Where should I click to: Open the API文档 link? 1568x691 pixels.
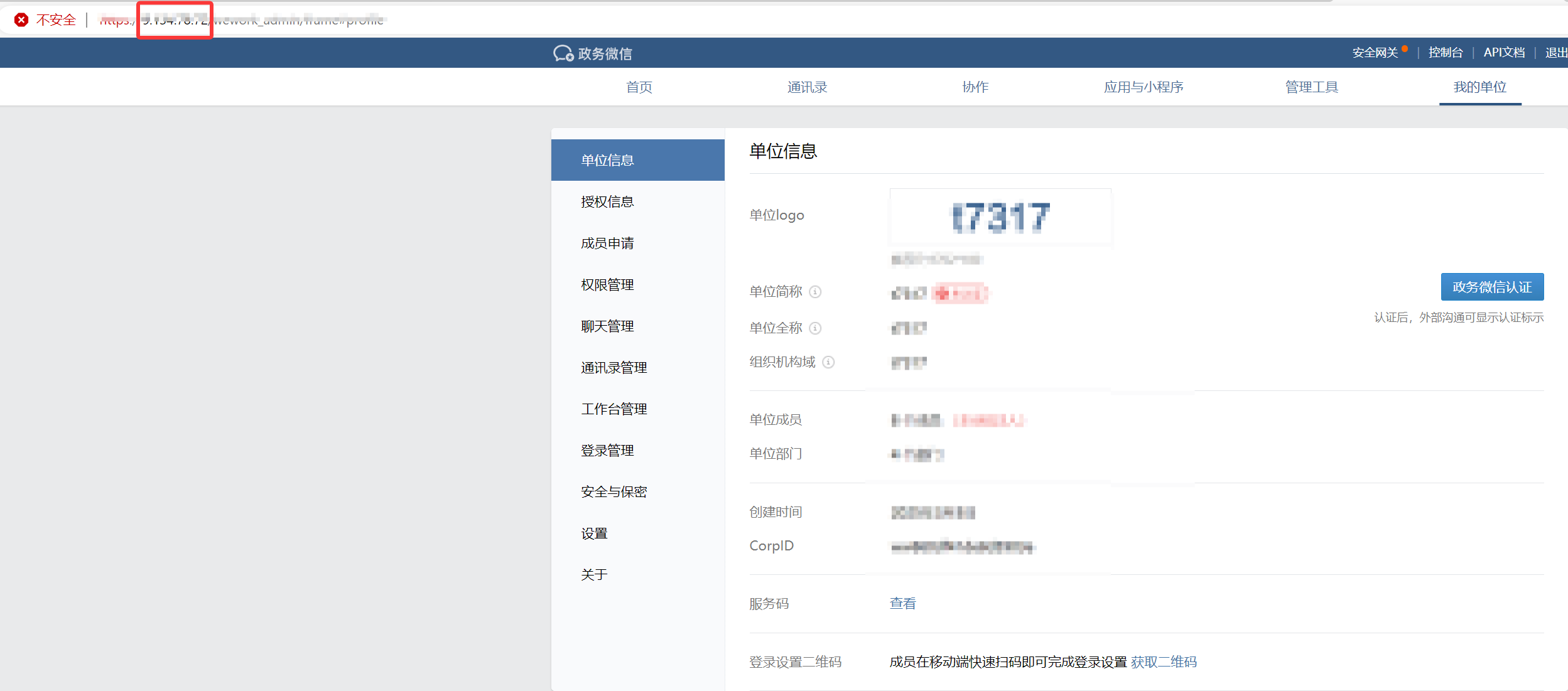pos(1504,53)
